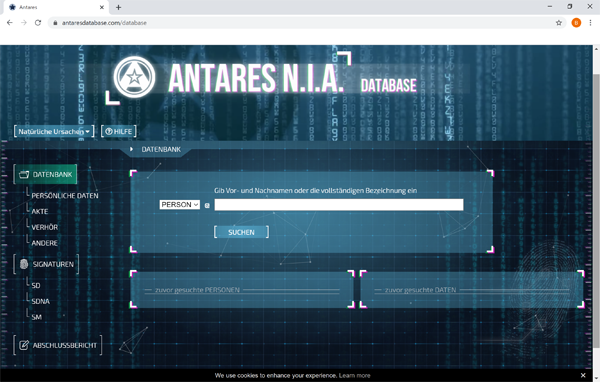
Task: Follow the Learn more cookie link
Action: click(354, 375)
